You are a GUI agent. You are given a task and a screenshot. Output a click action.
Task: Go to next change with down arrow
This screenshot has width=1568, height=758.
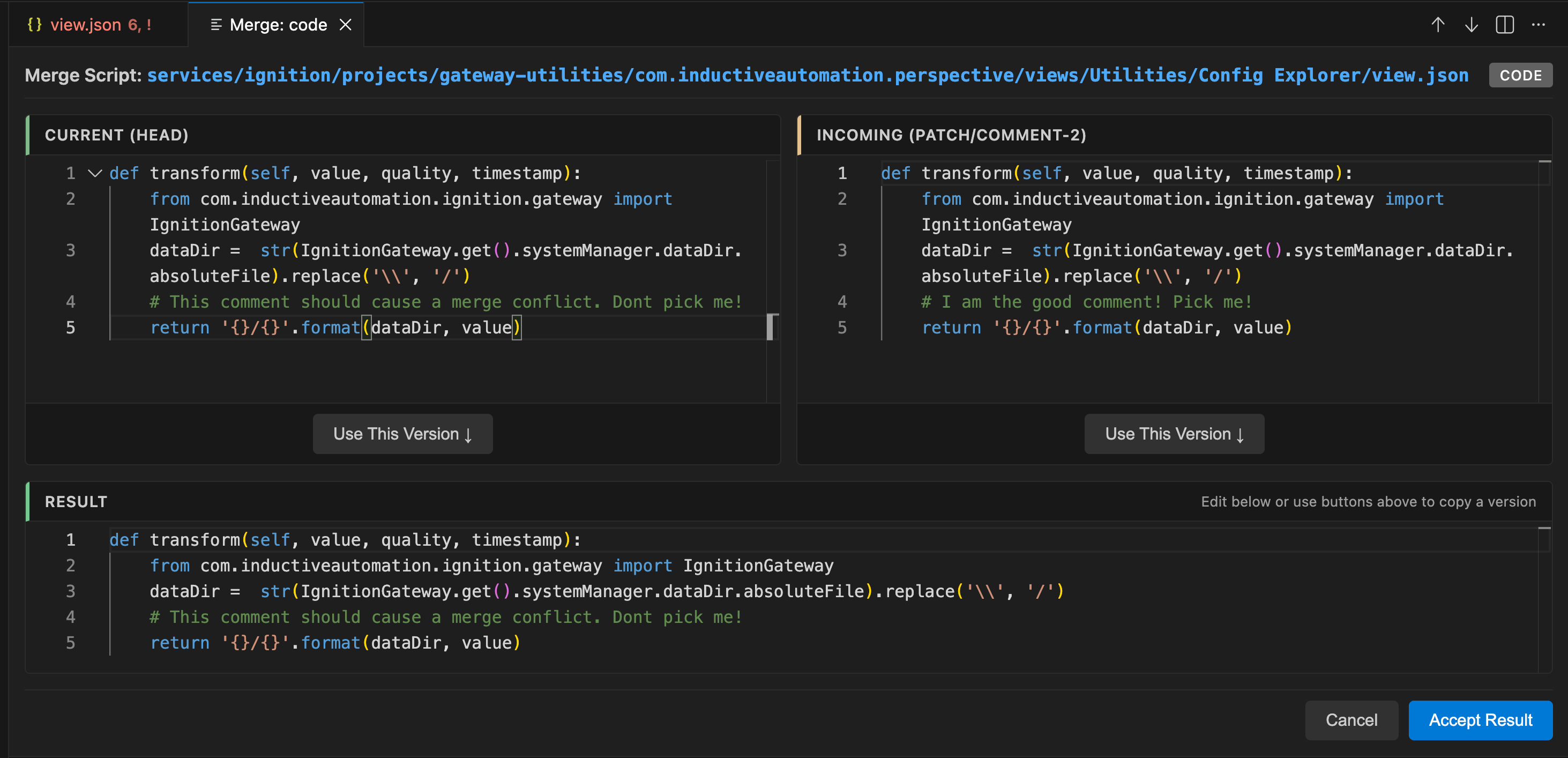point(1471,25)
